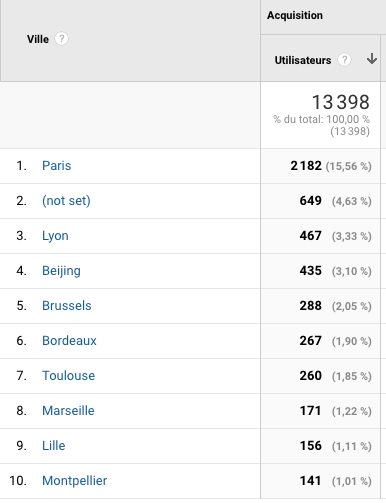Select the Acquisition column group header
386x503 pixels.
pyautogui.click(x=295, y=15)
